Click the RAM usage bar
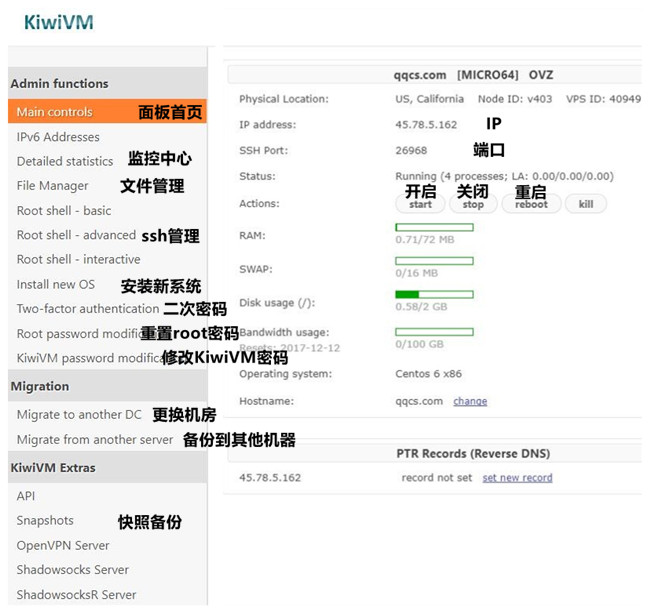 click(x=434, y=227)
